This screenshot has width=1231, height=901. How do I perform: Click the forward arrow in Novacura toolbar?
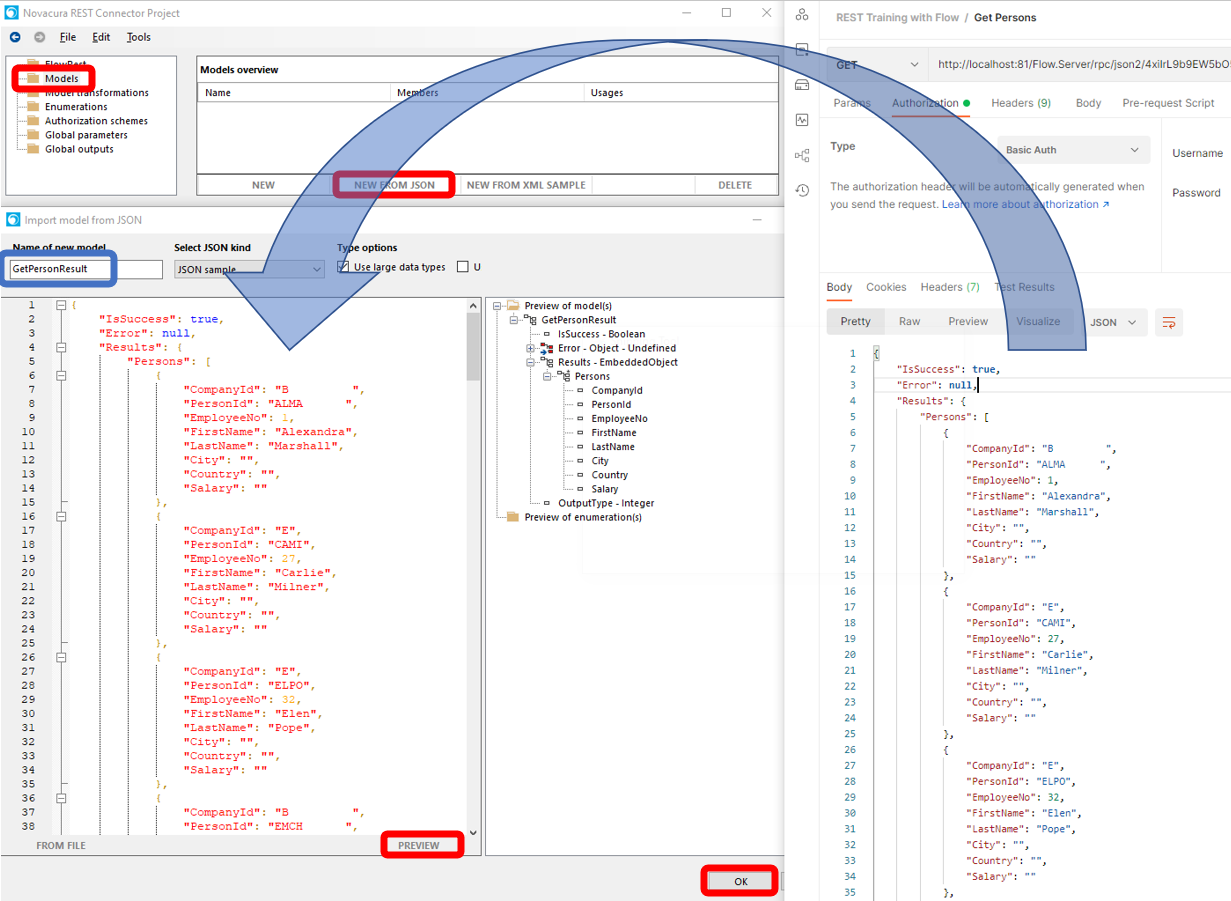[x=40, y=37]
